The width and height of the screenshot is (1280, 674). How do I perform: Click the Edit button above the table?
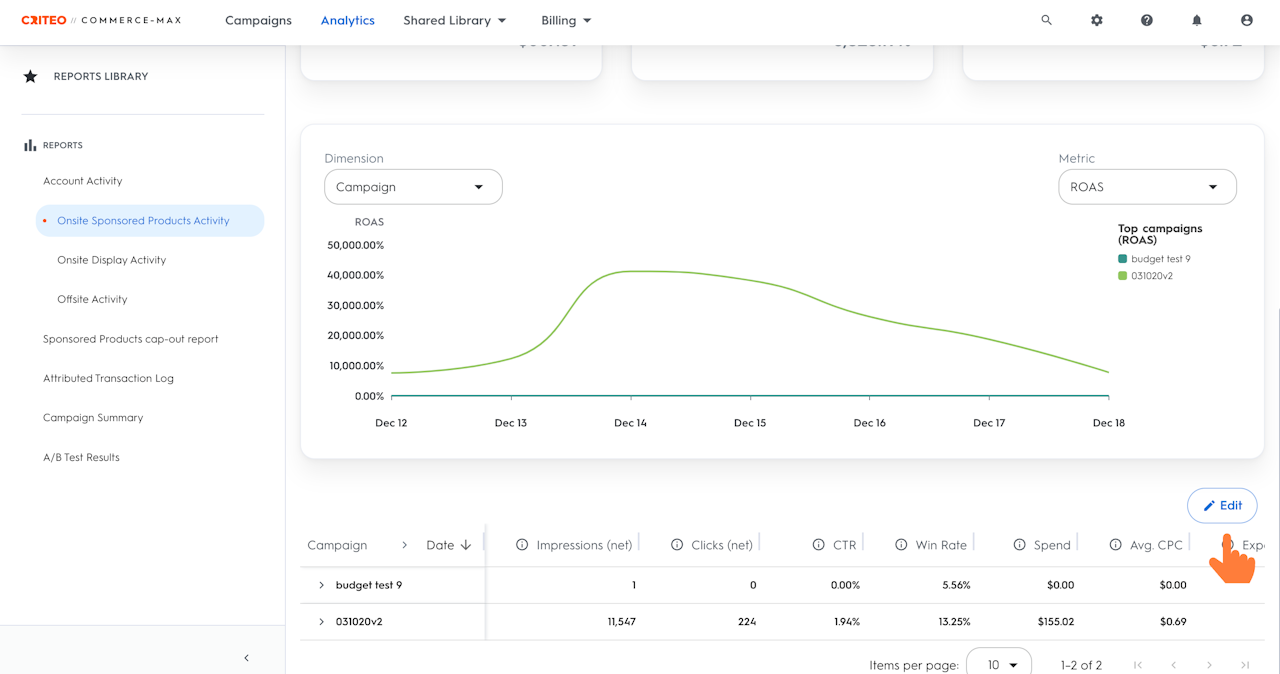coord(1221,506)
